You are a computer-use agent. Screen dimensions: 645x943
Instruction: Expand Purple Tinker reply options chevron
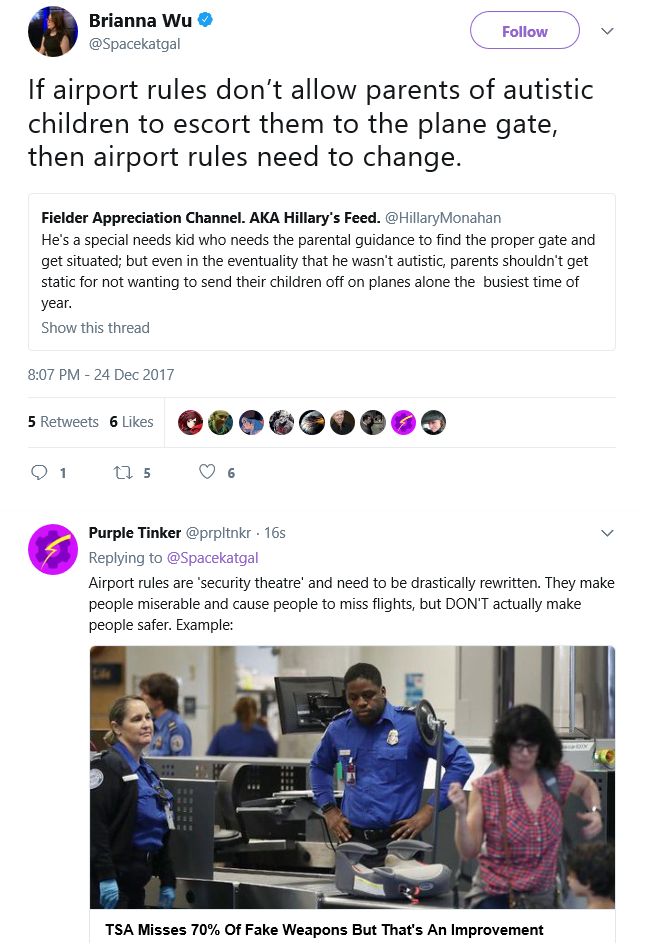coord(607,533)
